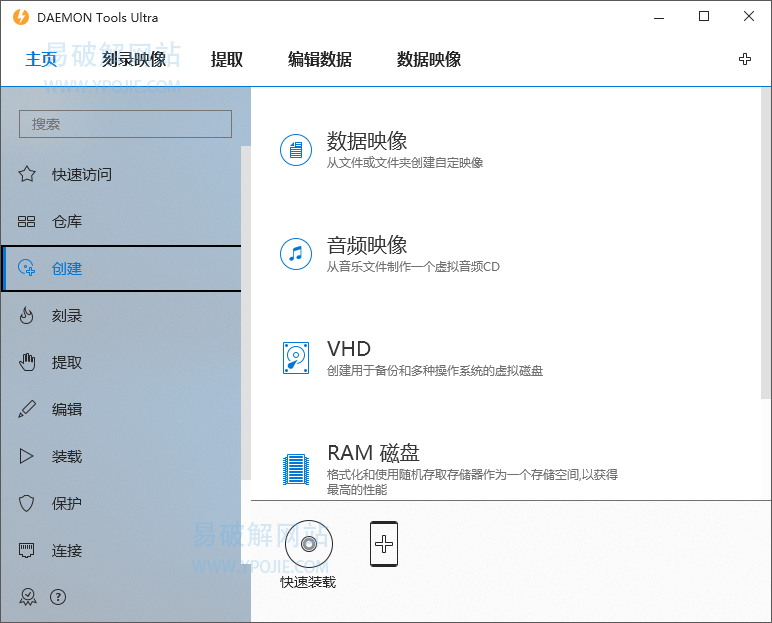
Task: Click description 从文件或文件夹创建自定映像
Action: [x=405, y=163]
